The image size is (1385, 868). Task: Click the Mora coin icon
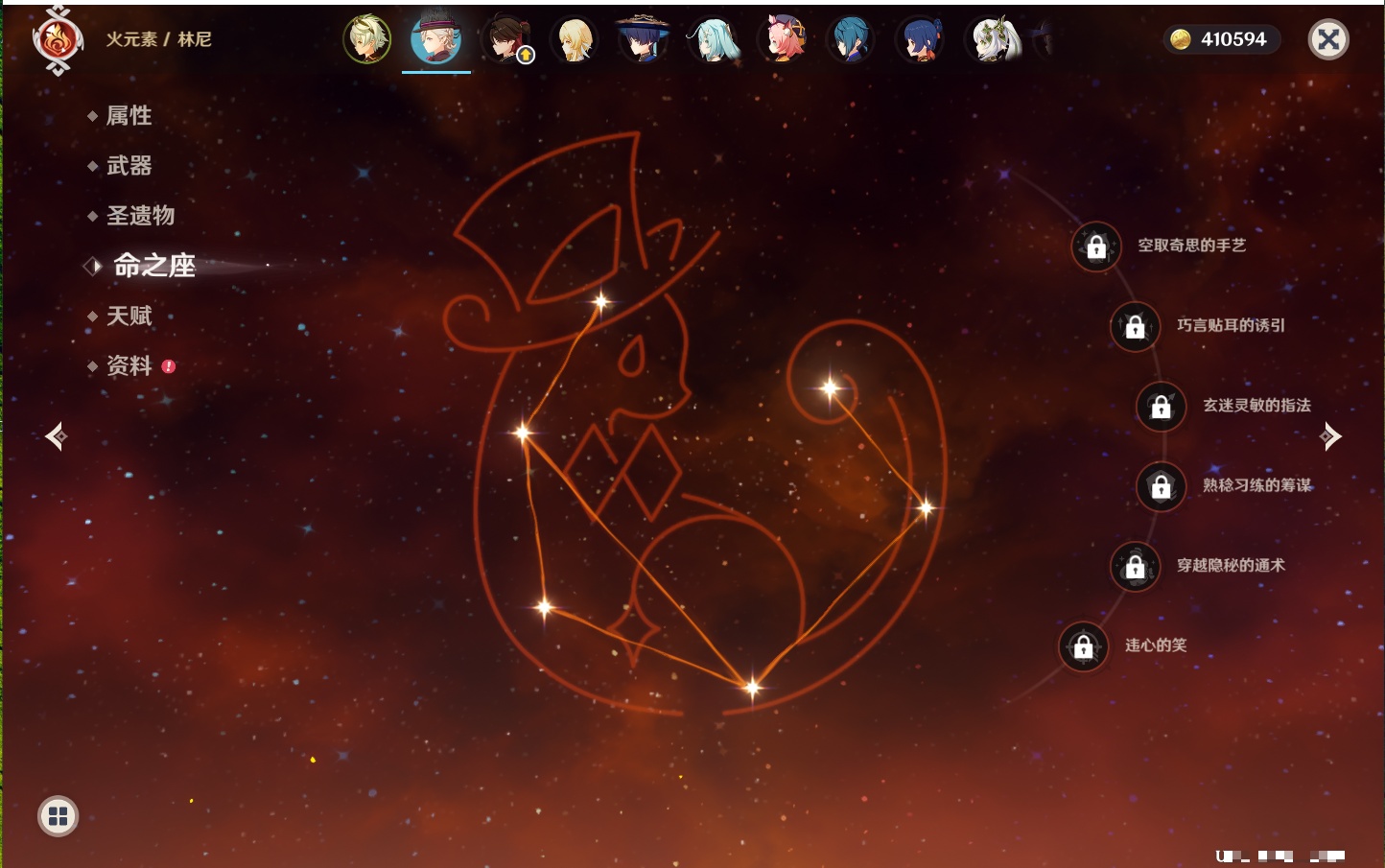pyautogui.click(x=1181, y=39)
